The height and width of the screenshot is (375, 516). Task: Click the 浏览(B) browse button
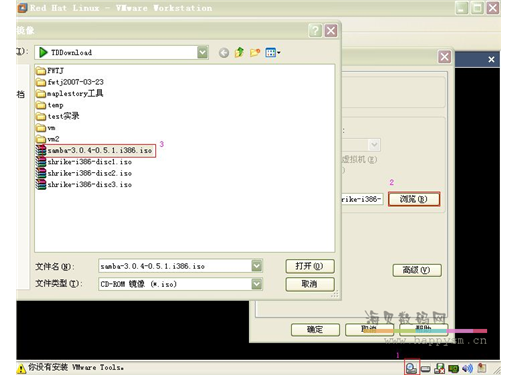414,199
